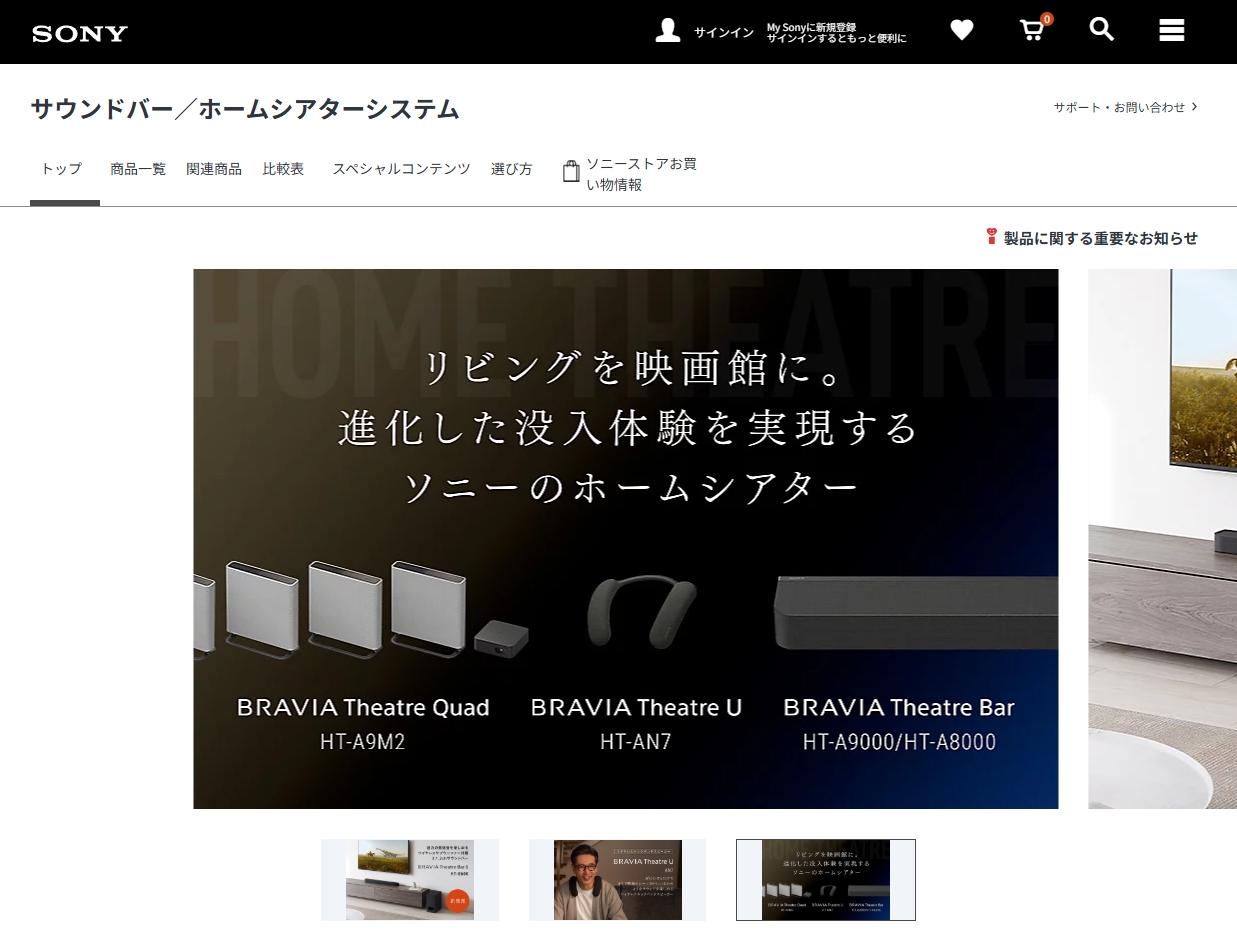Click the Sony Store shopping bag icon

pyautogui.click(x=571, y=172)
